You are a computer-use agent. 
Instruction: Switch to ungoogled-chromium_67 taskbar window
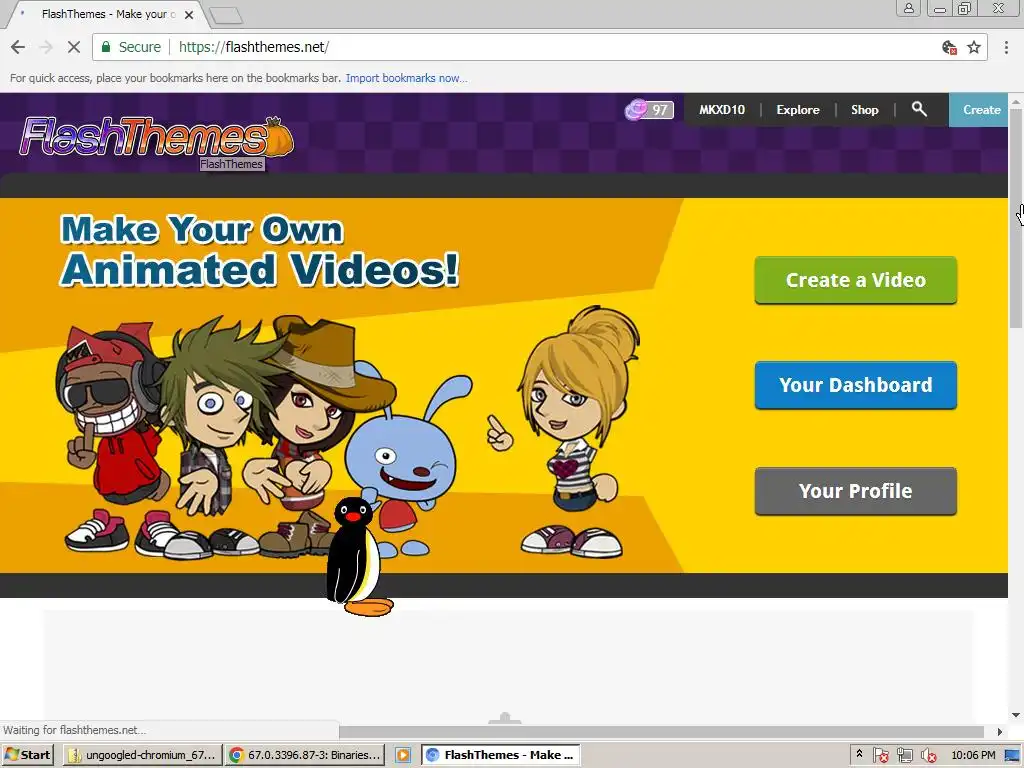(142, 755)
